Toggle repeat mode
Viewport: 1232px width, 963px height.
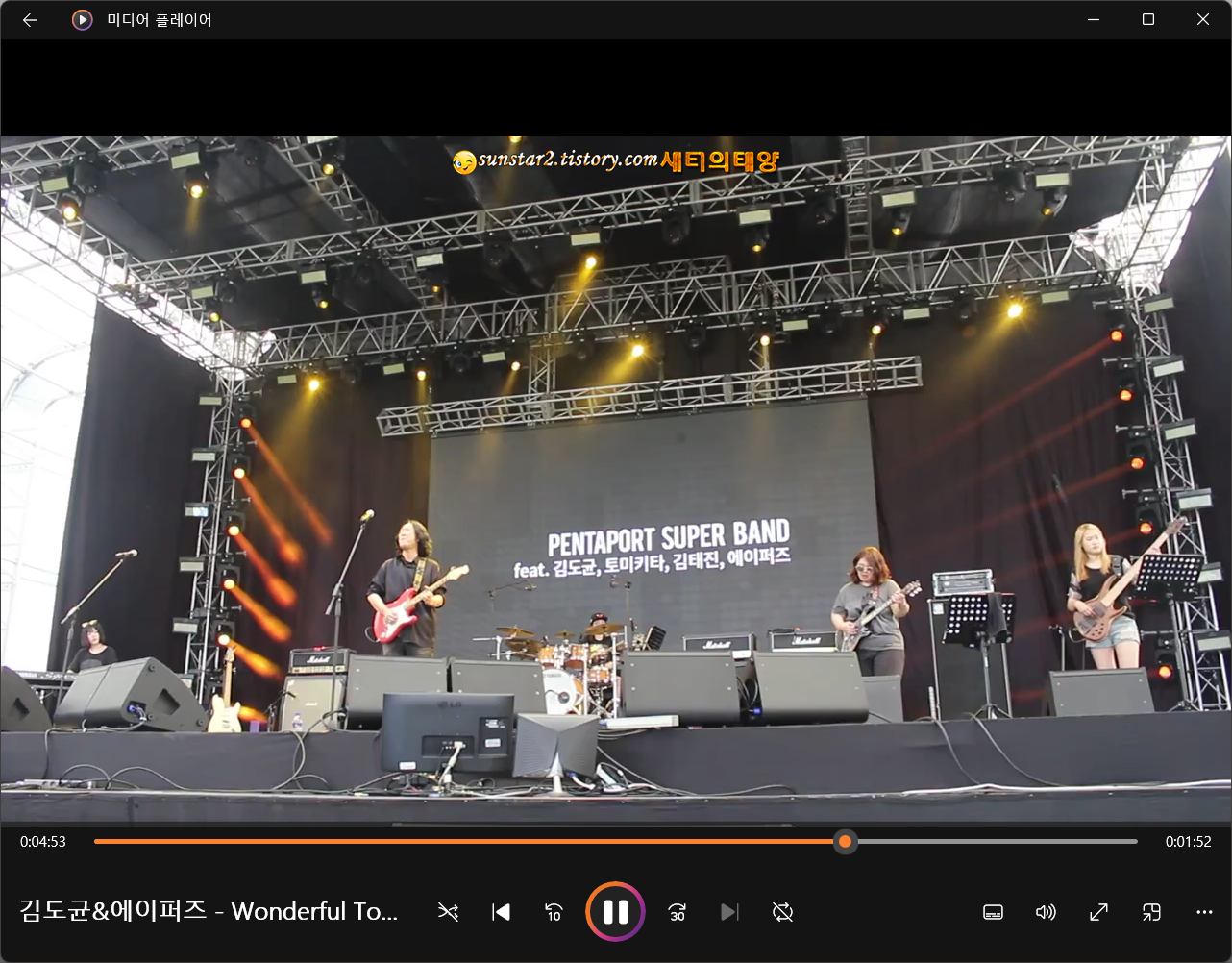782,912
